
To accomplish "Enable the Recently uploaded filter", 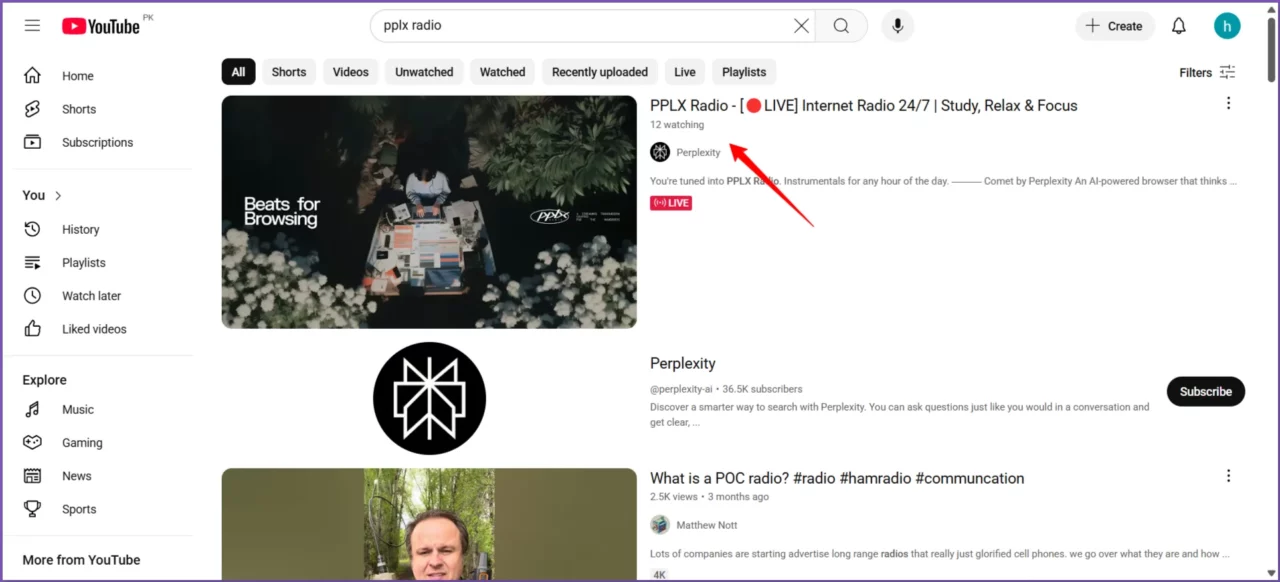I will (599, 71).
